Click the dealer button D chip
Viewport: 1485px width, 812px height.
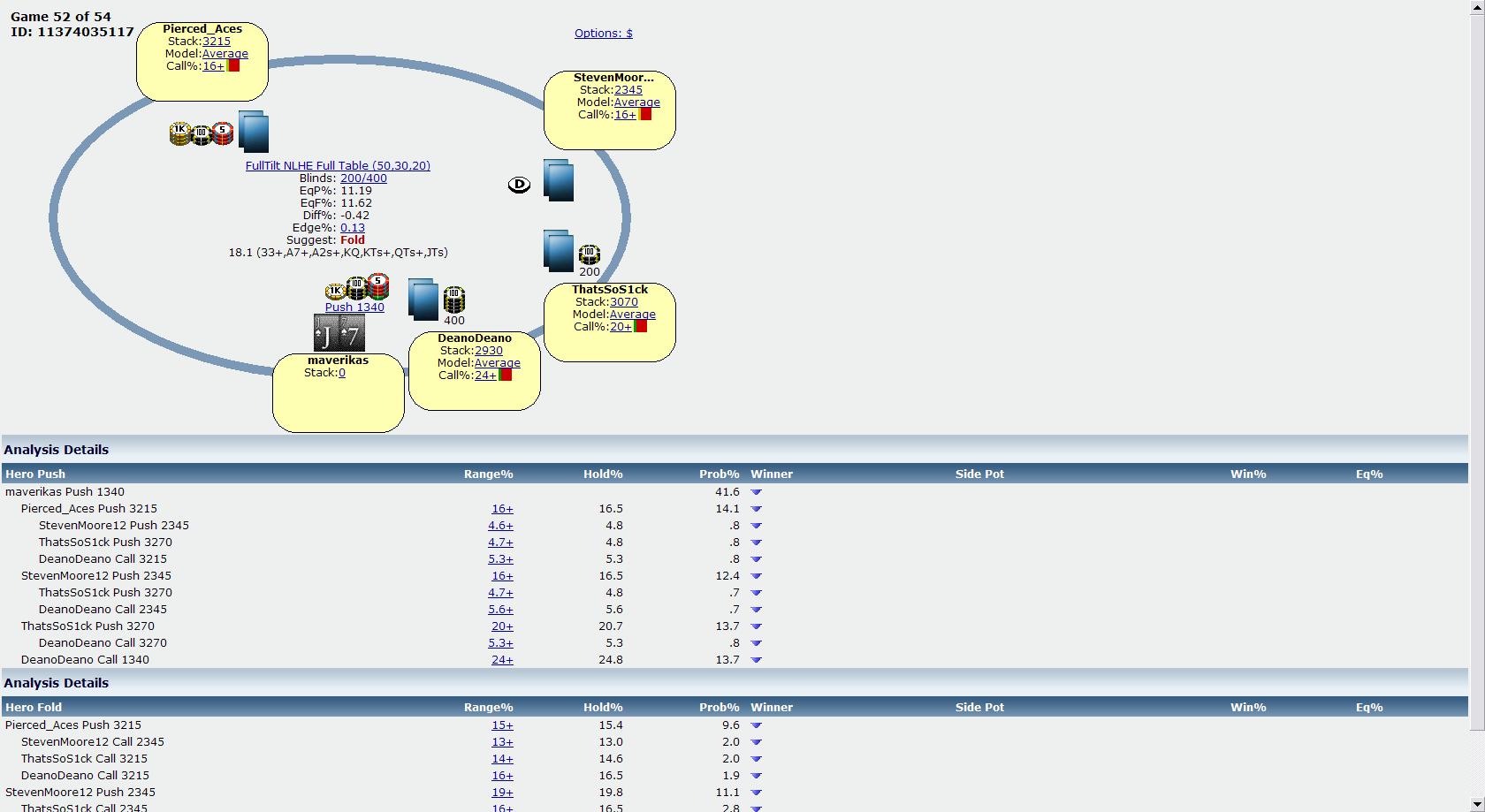(x=519, y=185)
